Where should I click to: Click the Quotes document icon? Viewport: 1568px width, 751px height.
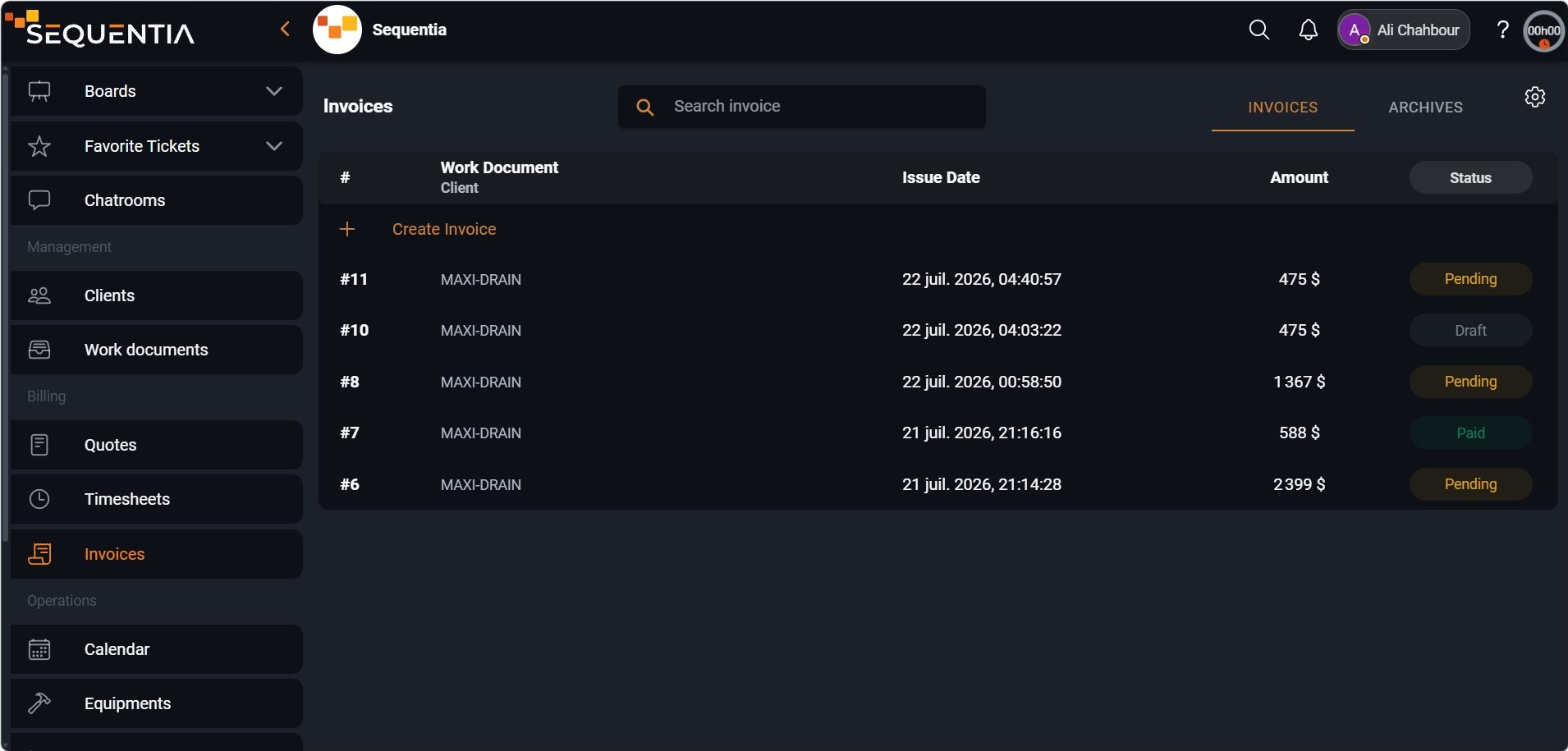point(39,445)
